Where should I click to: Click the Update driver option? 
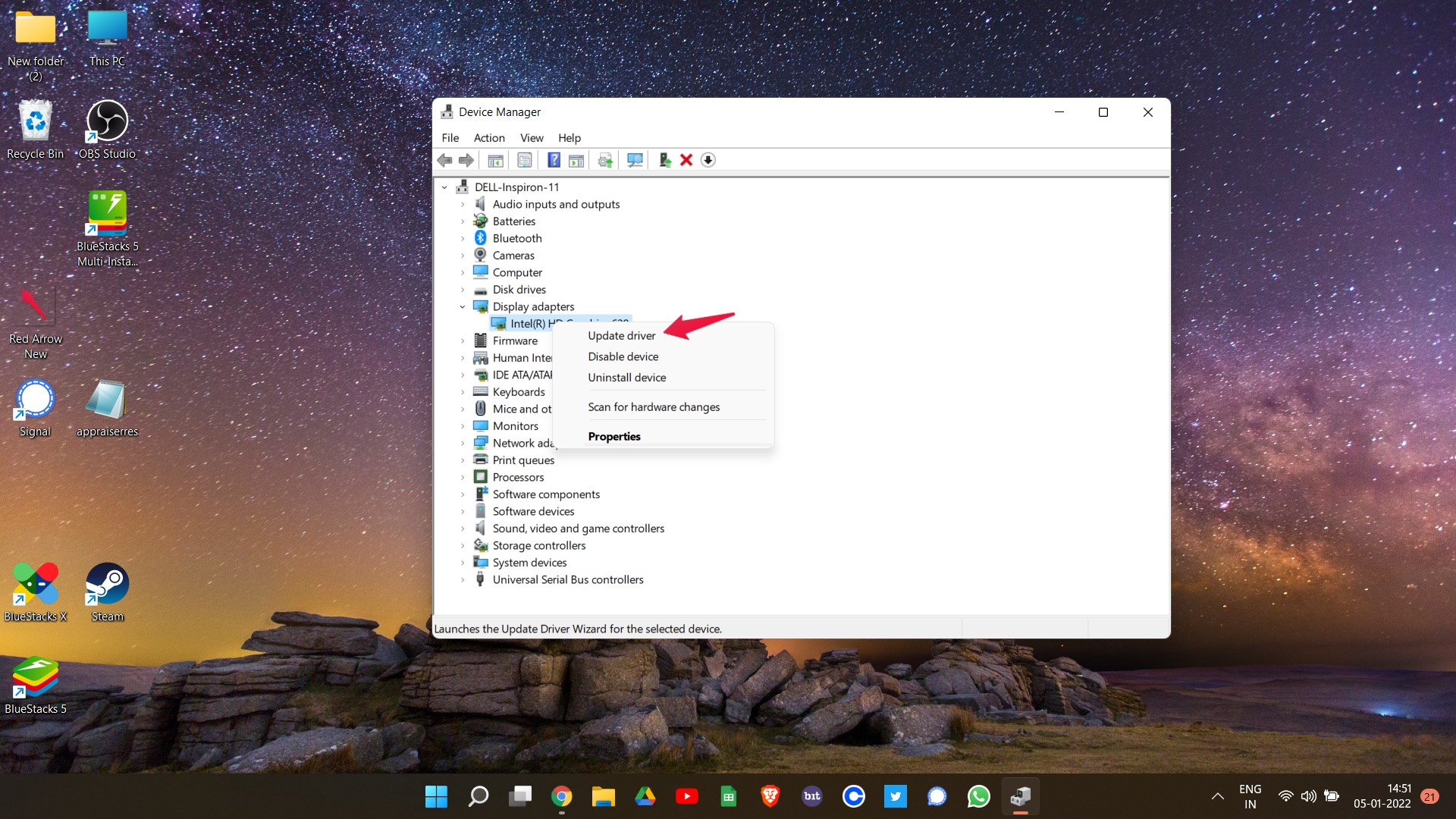620,335
